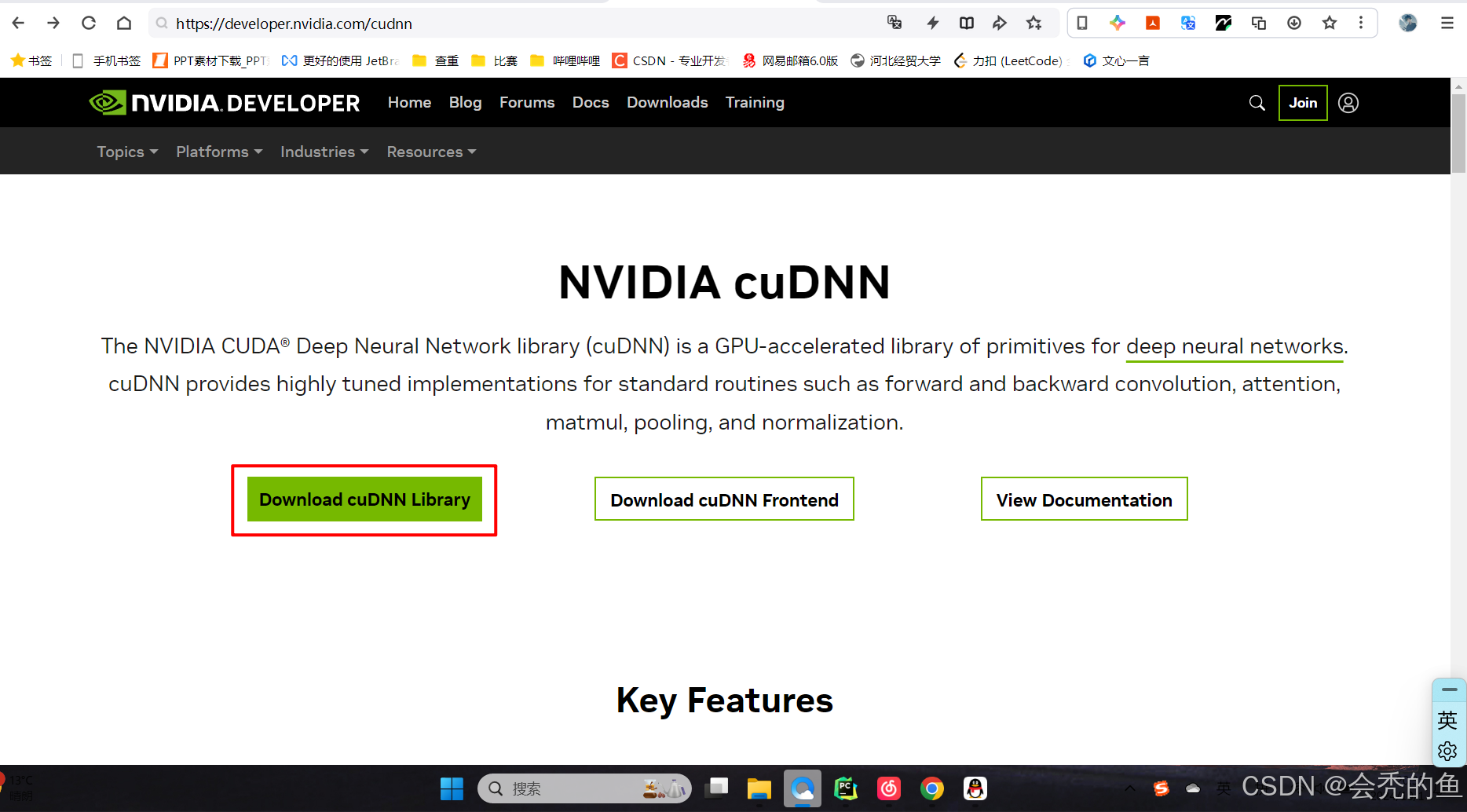Viewport: 1467px width, 812px height.
Task: Open the Docs nav item
Action: pyautogui.click(x=591, y=102)
